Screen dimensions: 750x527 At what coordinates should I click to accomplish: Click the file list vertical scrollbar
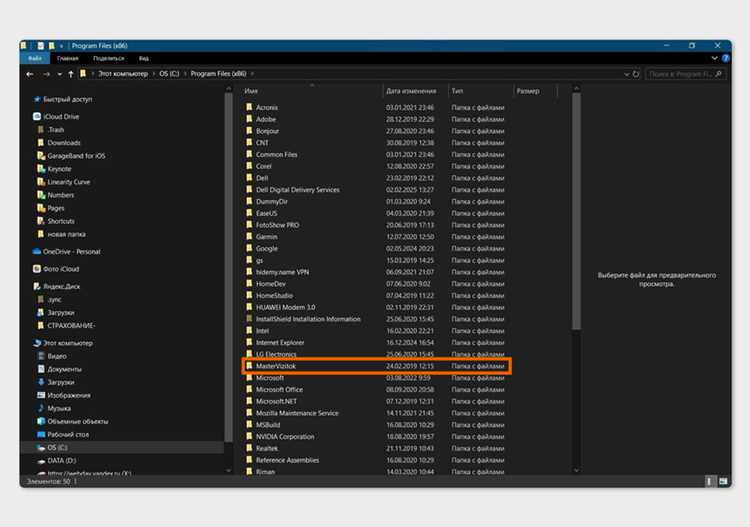576,210
